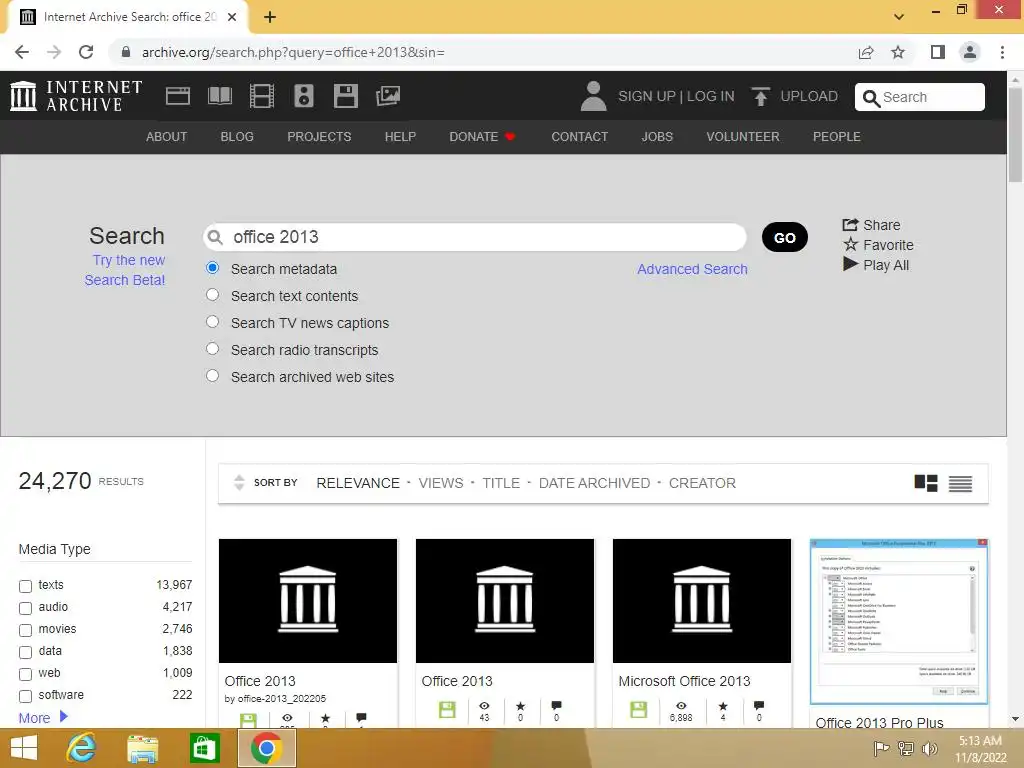1024x768 pixels.
Task: Click the magnifier icon in header search box
Action: (x=871, y=98)
